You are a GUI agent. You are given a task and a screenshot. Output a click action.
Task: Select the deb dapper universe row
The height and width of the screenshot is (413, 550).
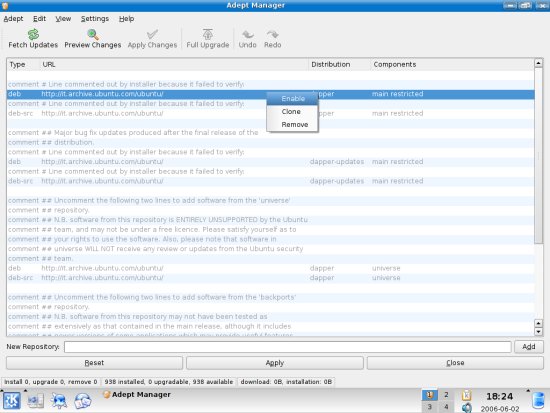(270, 268)
